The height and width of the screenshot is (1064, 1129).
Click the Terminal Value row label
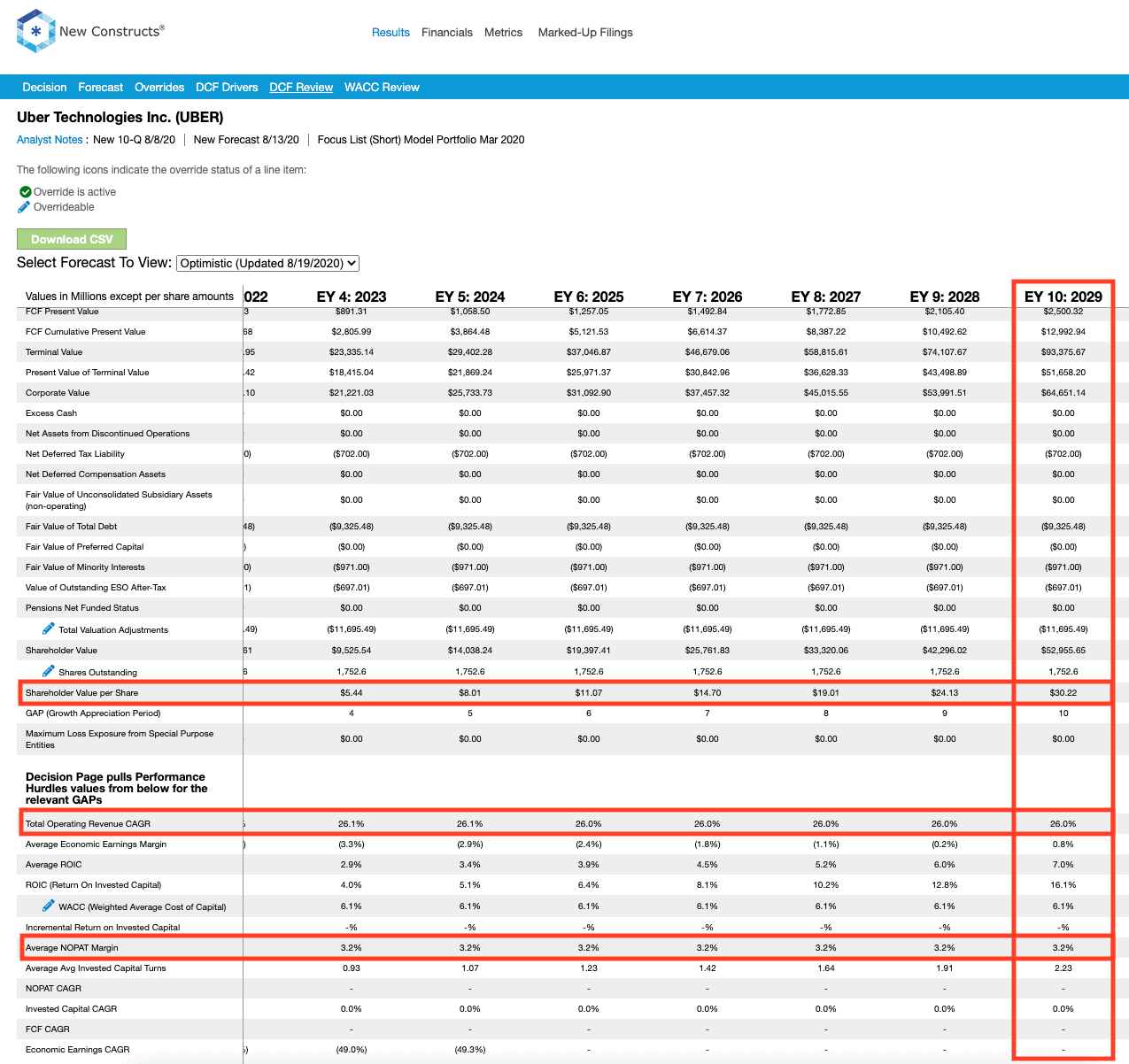(54, 352)
